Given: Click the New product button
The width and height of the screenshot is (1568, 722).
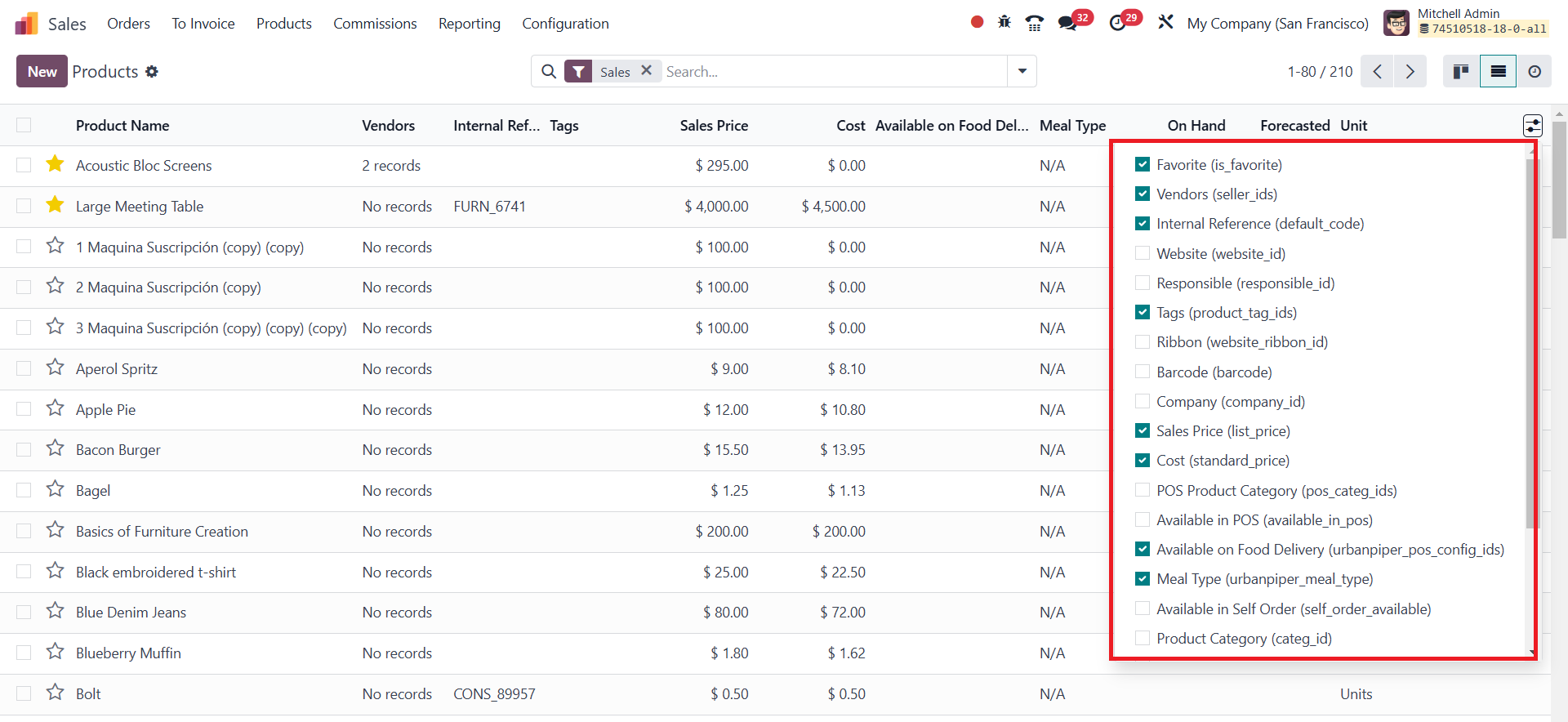Looking at the screenshot, I should 42,72.
